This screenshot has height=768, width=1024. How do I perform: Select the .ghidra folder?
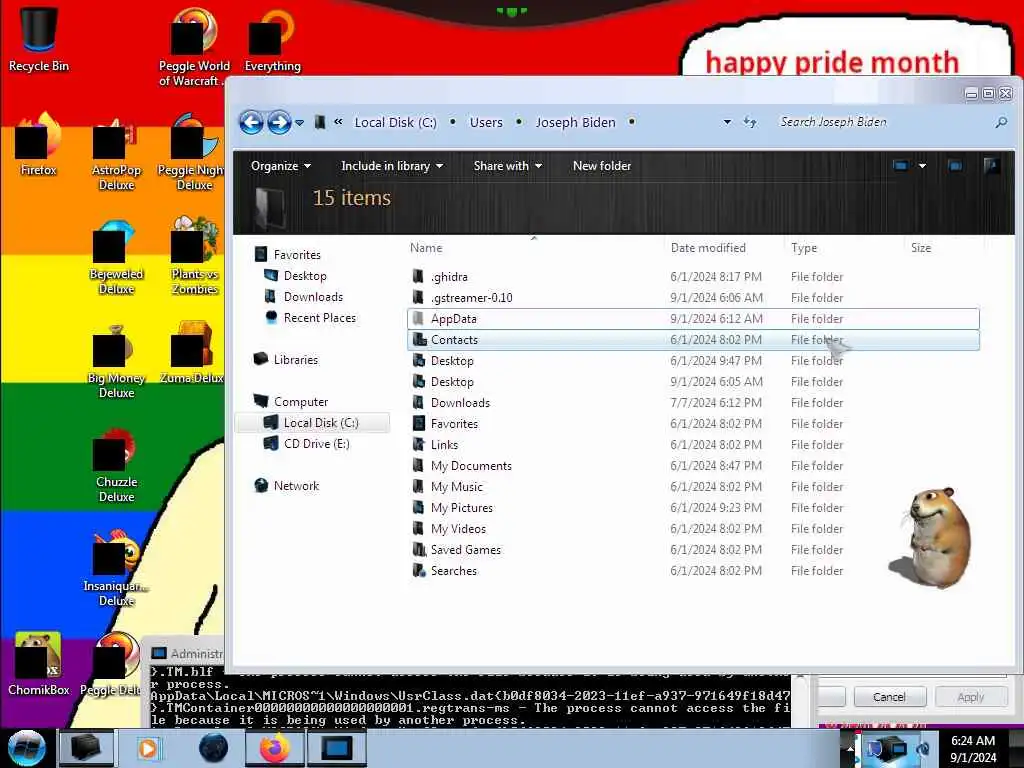point(693,277)
